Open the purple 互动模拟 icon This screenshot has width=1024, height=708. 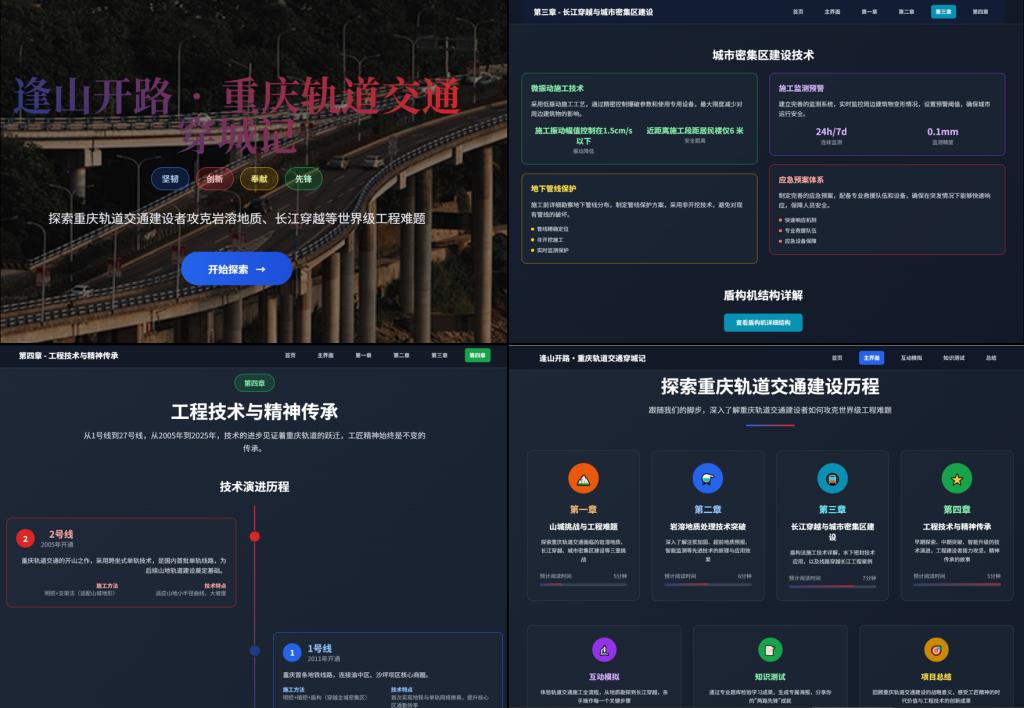pyautogui.click(x=603, y=650)
